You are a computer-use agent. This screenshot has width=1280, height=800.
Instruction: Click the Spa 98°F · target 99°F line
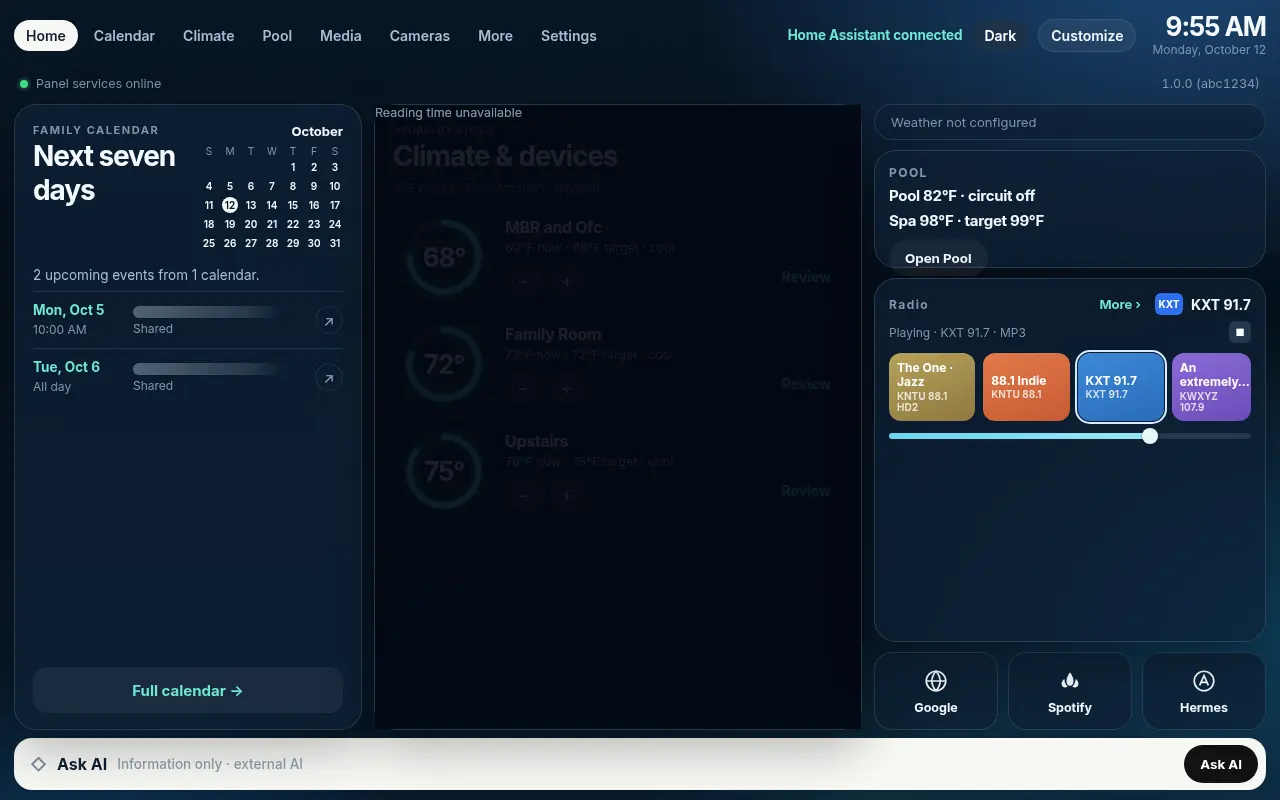pyautogui.click(x=966, y=220)
